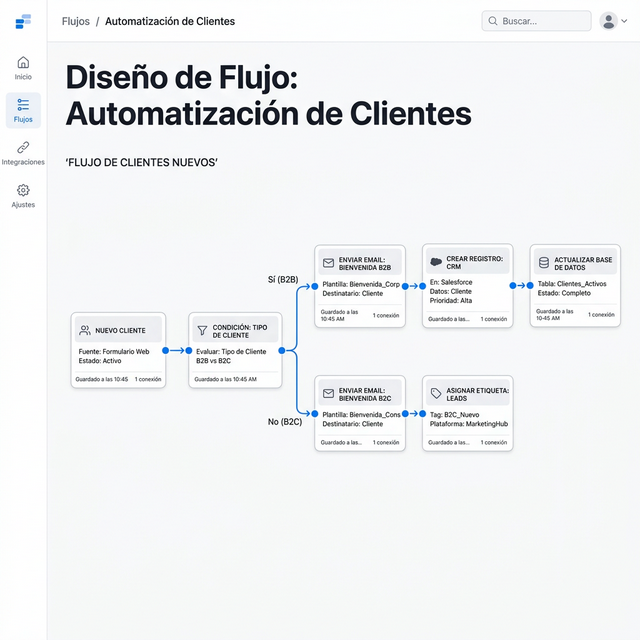
Task: Select the CREAR REGISTRO: CRM node header
Action: (468, 261)
